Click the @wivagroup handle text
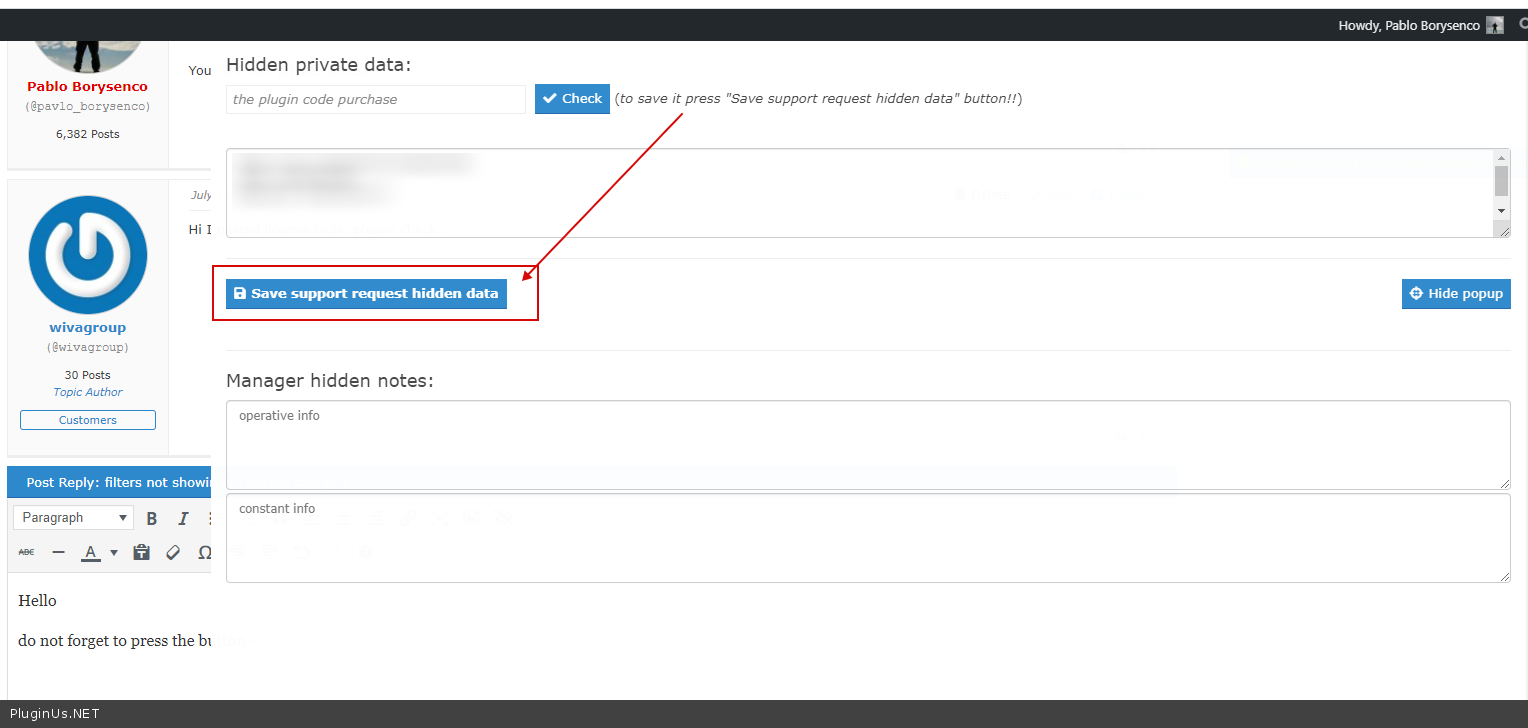This screenshot has width=1528, height=728. pyautogui.click(x=88, y=348)
